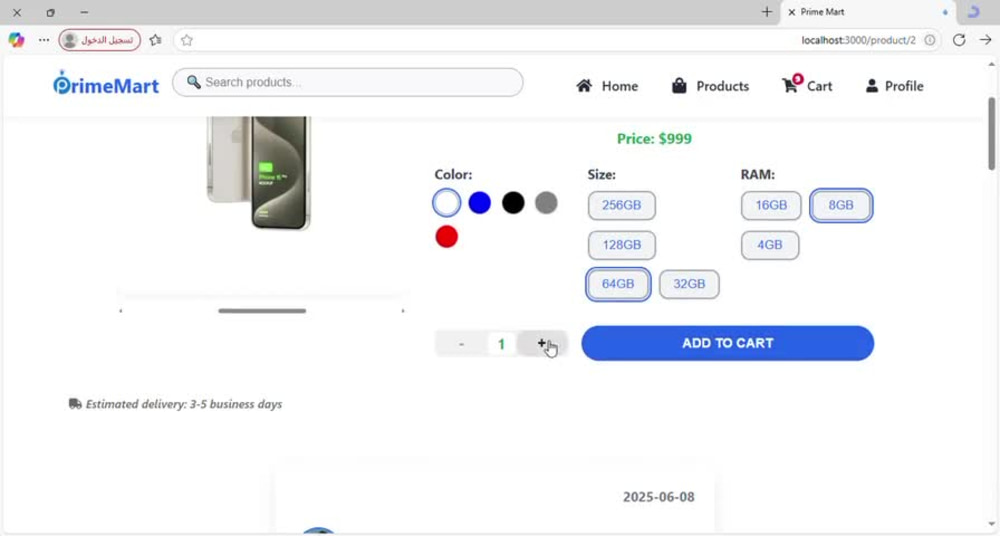Click the PrimeMart logo
1000x536 pixels.
105,84
